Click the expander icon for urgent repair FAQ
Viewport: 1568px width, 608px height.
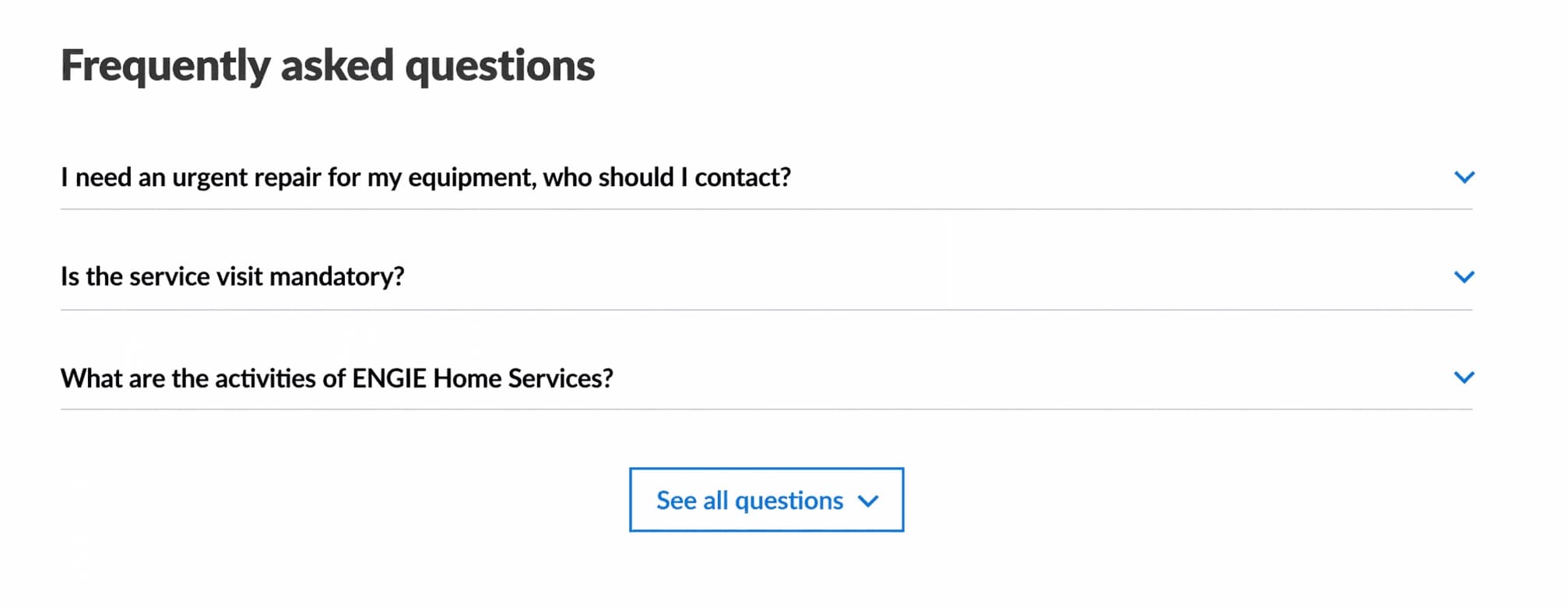click(1464, 177)
